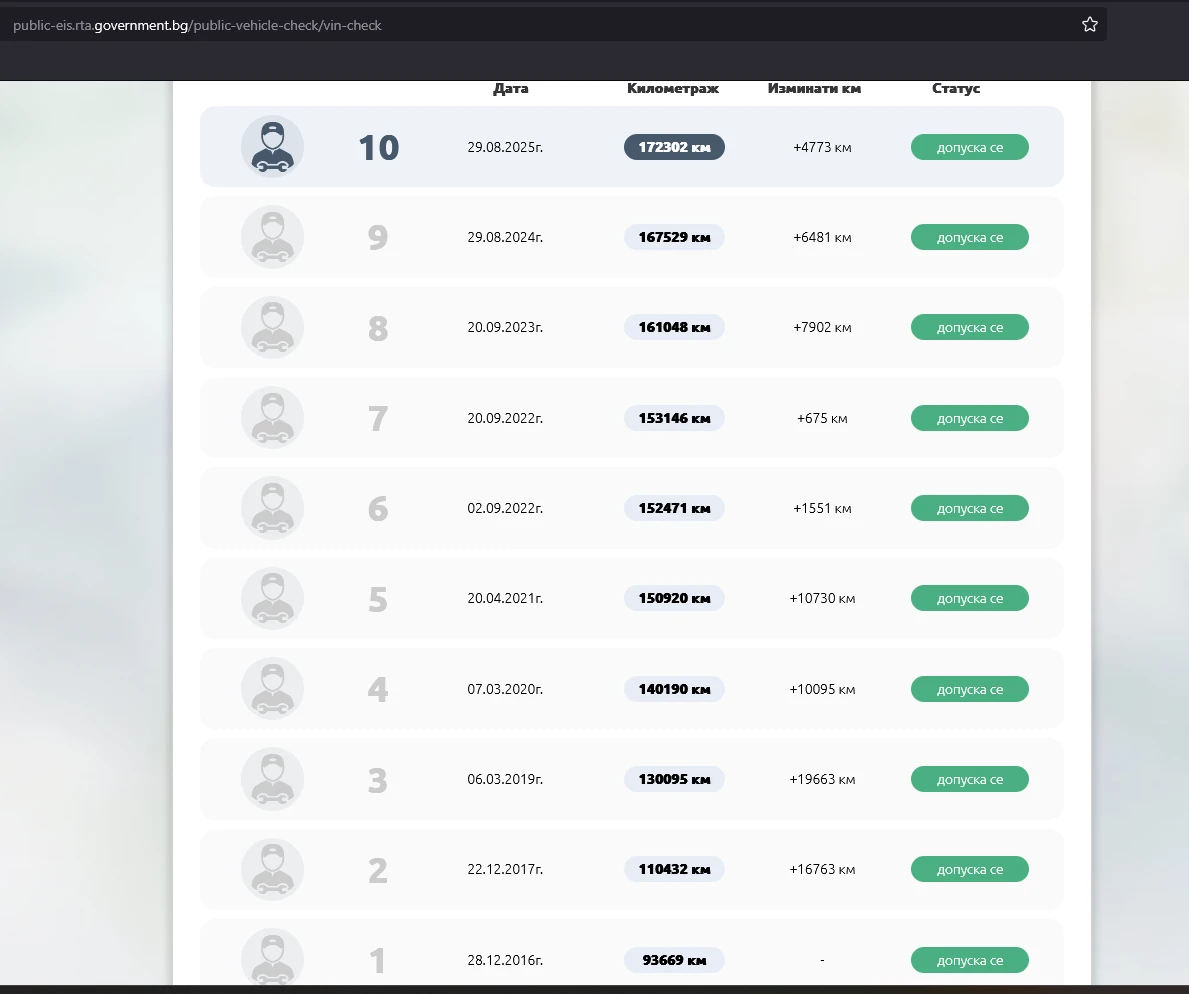Viewport: 1189px width, 994px height.
Task: Click mechanic icon for inspection 7
Action: 272,418
